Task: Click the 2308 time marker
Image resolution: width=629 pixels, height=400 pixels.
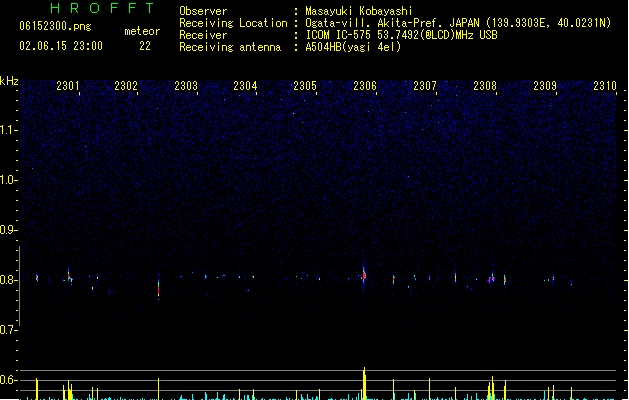Action: pyautogui.click(x=485, y=85)
